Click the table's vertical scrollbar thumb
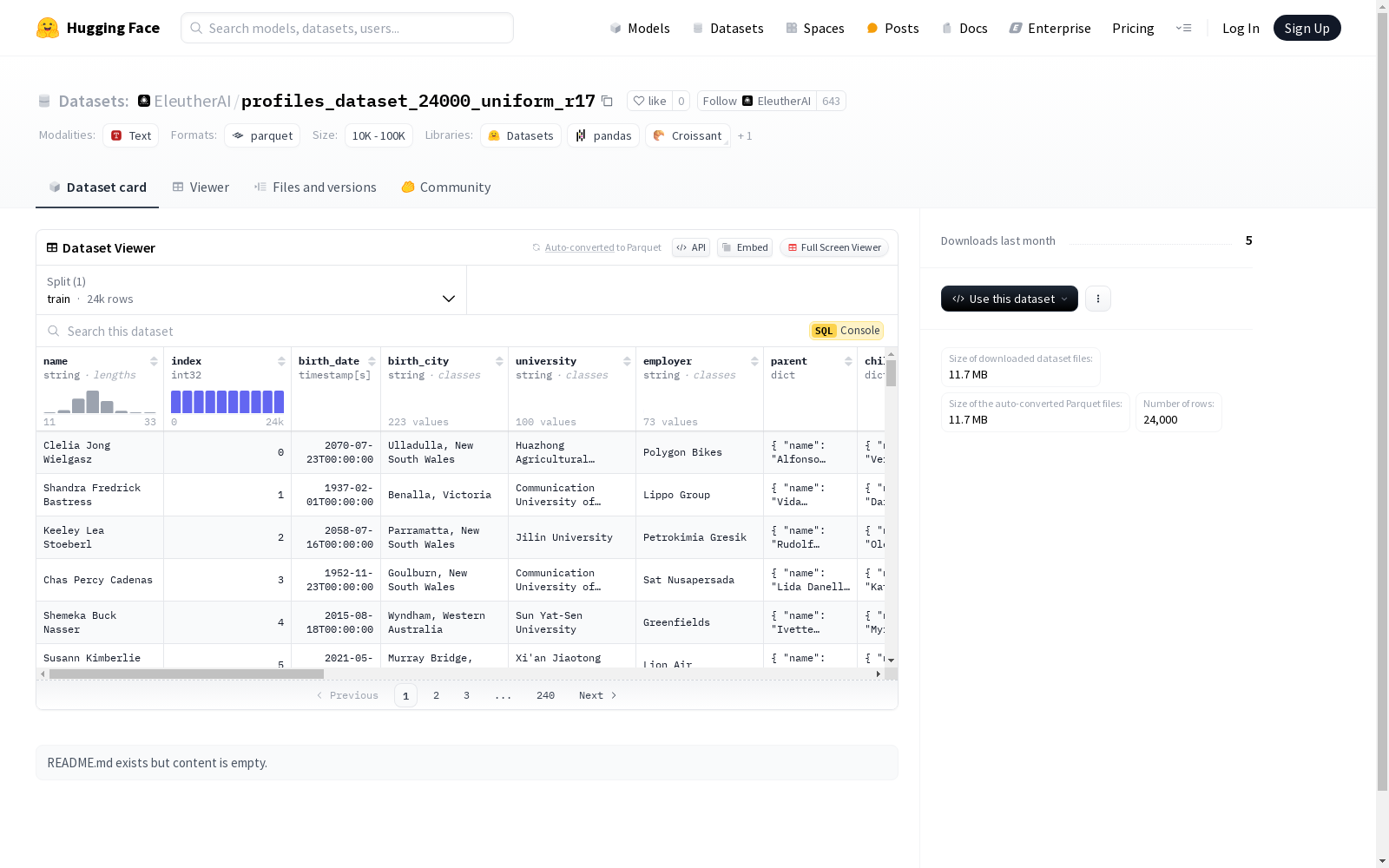Screen dimensions: 1389x868 pos(891,373)
